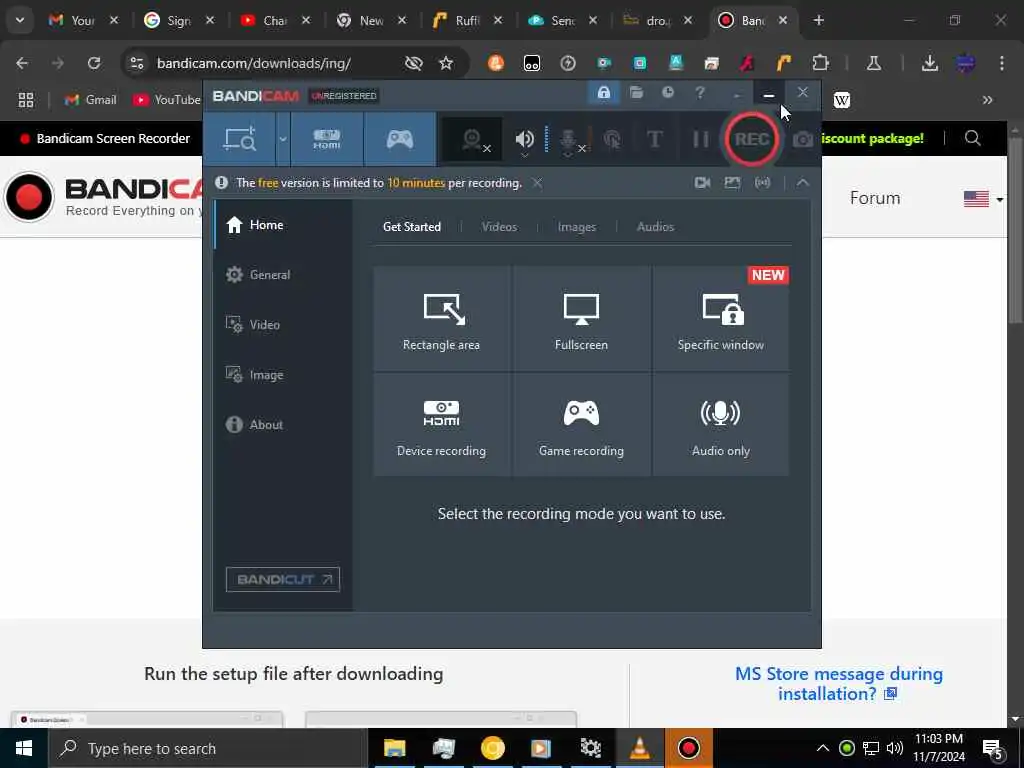Select HDMI device recording mode in toolbar
This screenshot has width=1024, height=768.
327,139
